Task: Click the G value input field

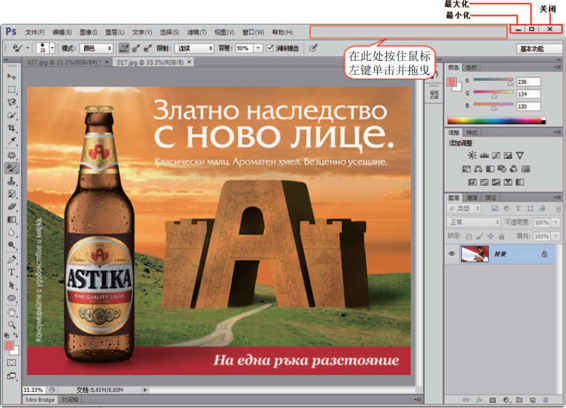Action: (x=528, y=94)
